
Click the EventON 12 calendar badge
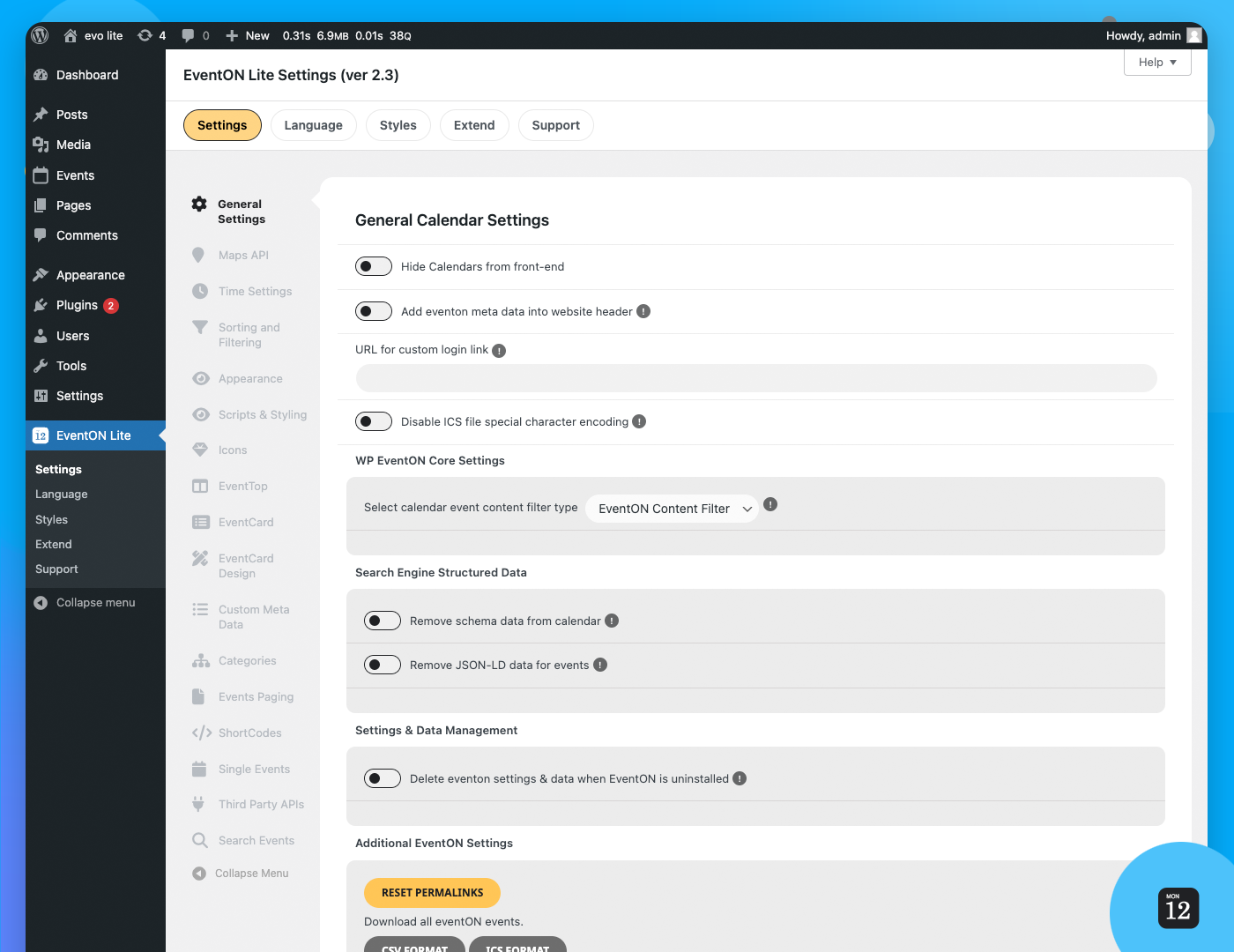tap(1178, 908)
